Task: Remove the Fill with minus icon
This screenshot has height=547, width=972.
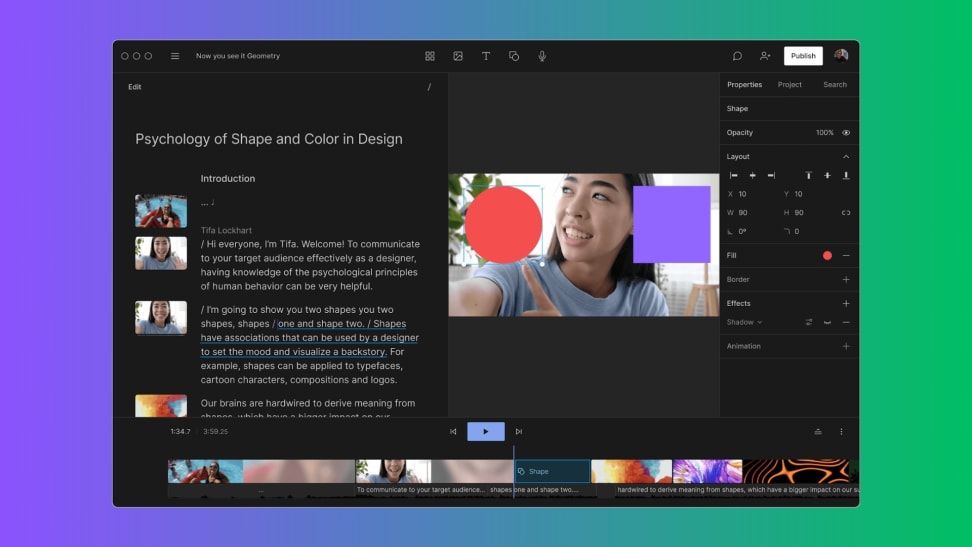Action: [x=846, y=256]
